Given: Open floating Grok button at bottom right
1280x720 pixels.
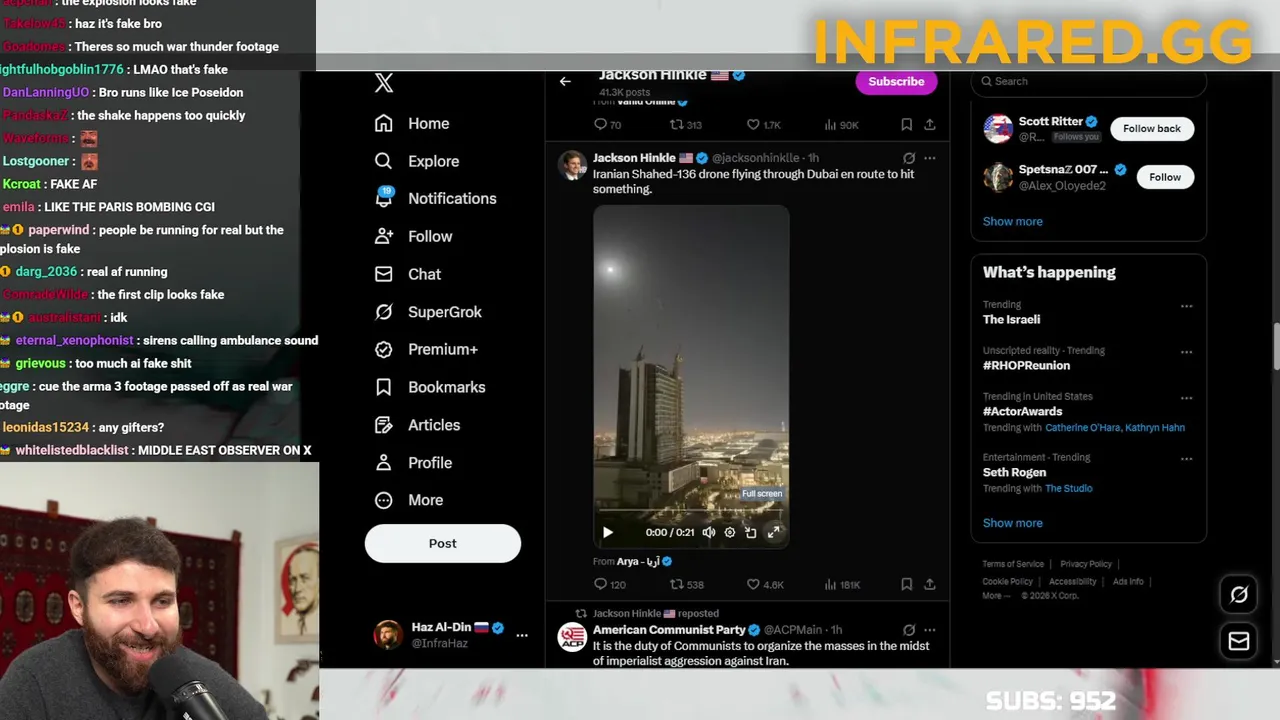Looking at the screenshot, I should [x=1239, y=595].
